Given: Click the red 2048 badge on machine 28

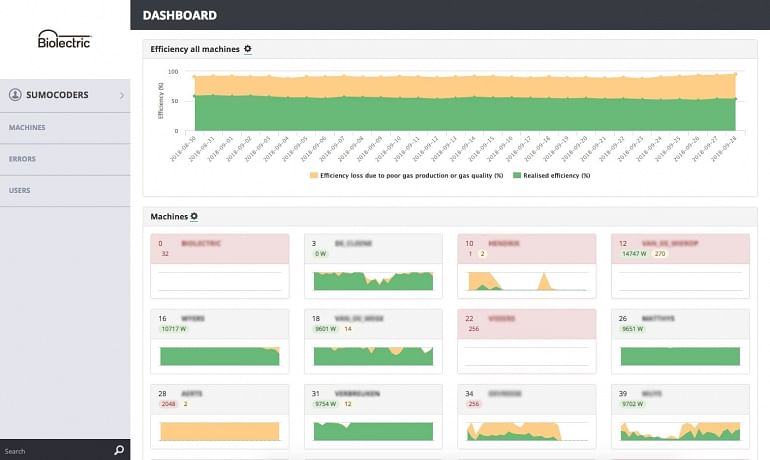Looking at the screenshot, I should pos(168,405).
